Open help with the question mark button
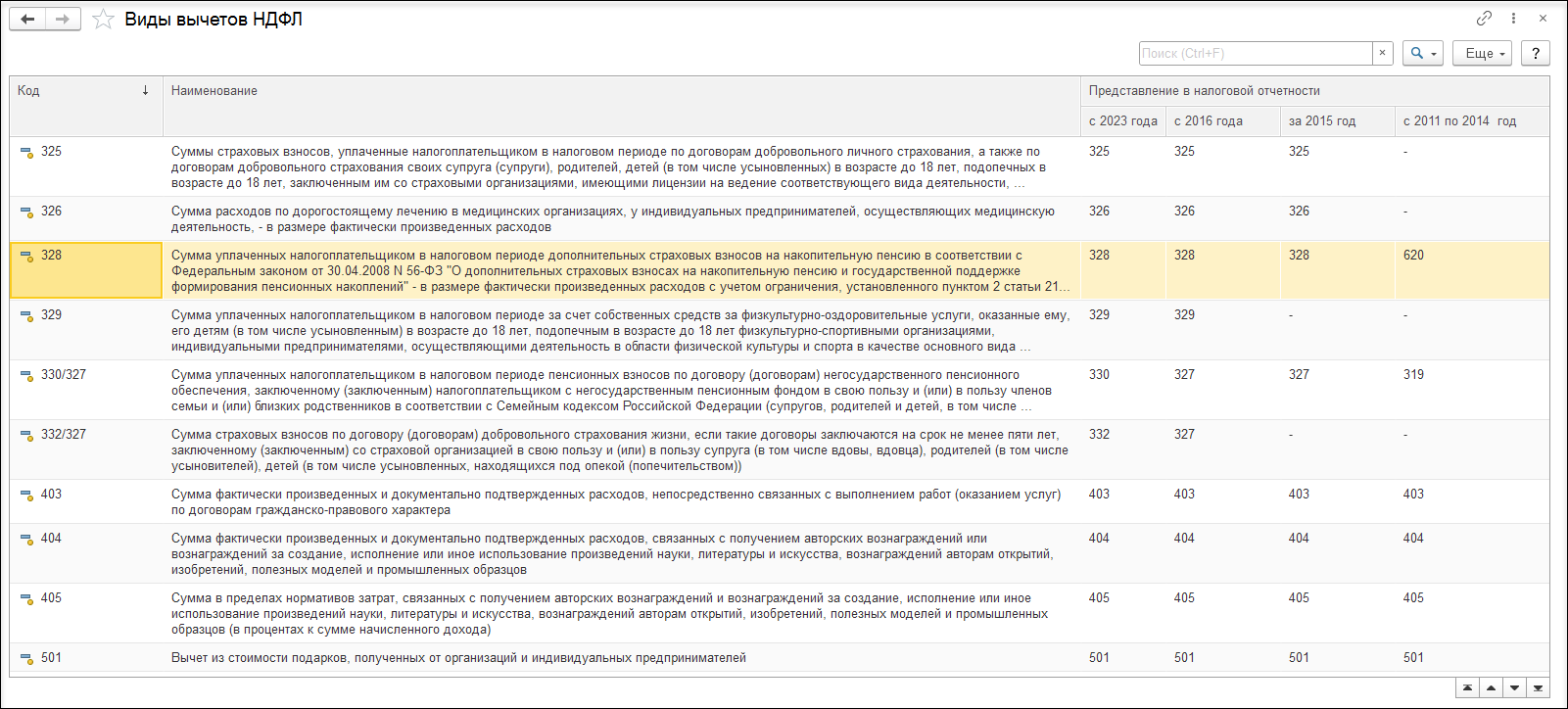Screen dimensions: 1568x709 1536,53
